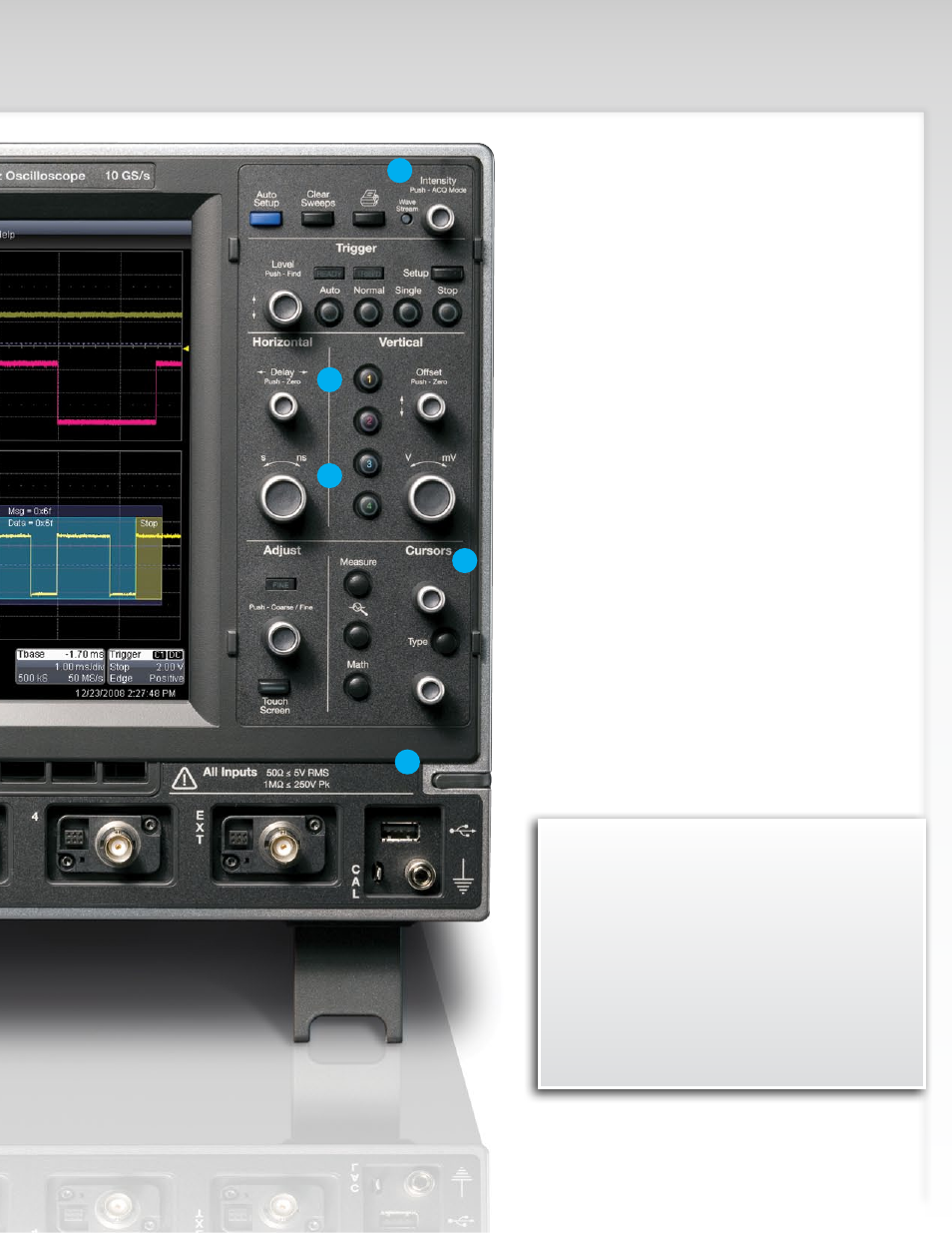
Task: Push the V/mV vertical gain knob
Action: pyautogui.click(x=432, y=497)
